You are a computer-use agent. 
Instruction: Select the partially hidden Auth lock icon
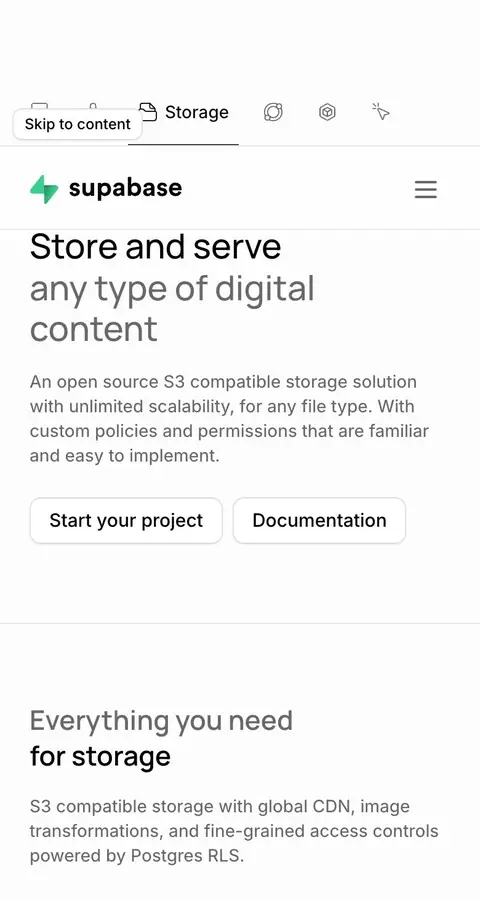click(x=93, y=106)
